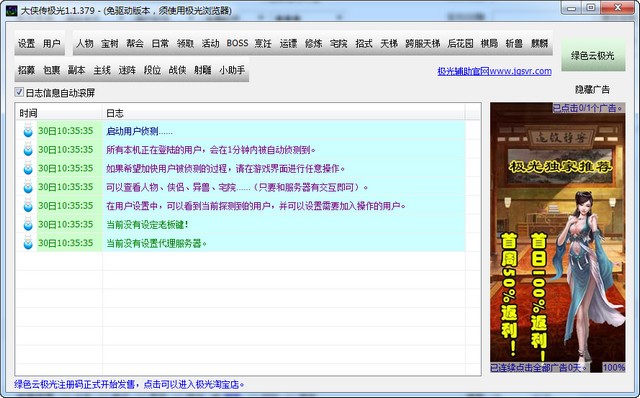Image resolution: width=640 pixels, height=398 pixels.
Task: Click the 隐藏广告 label
Action: [x=592, y=89]
